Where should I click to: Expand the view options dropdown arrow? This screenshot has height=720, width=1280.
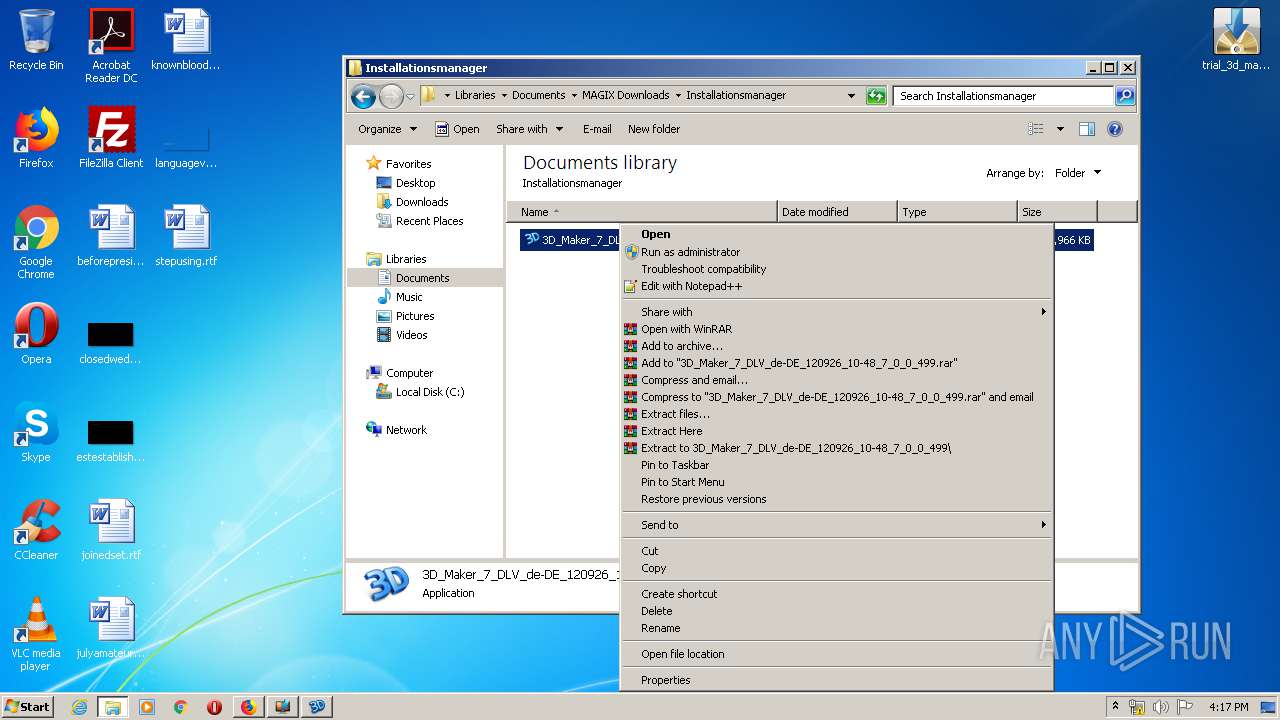pos(1060,129)
